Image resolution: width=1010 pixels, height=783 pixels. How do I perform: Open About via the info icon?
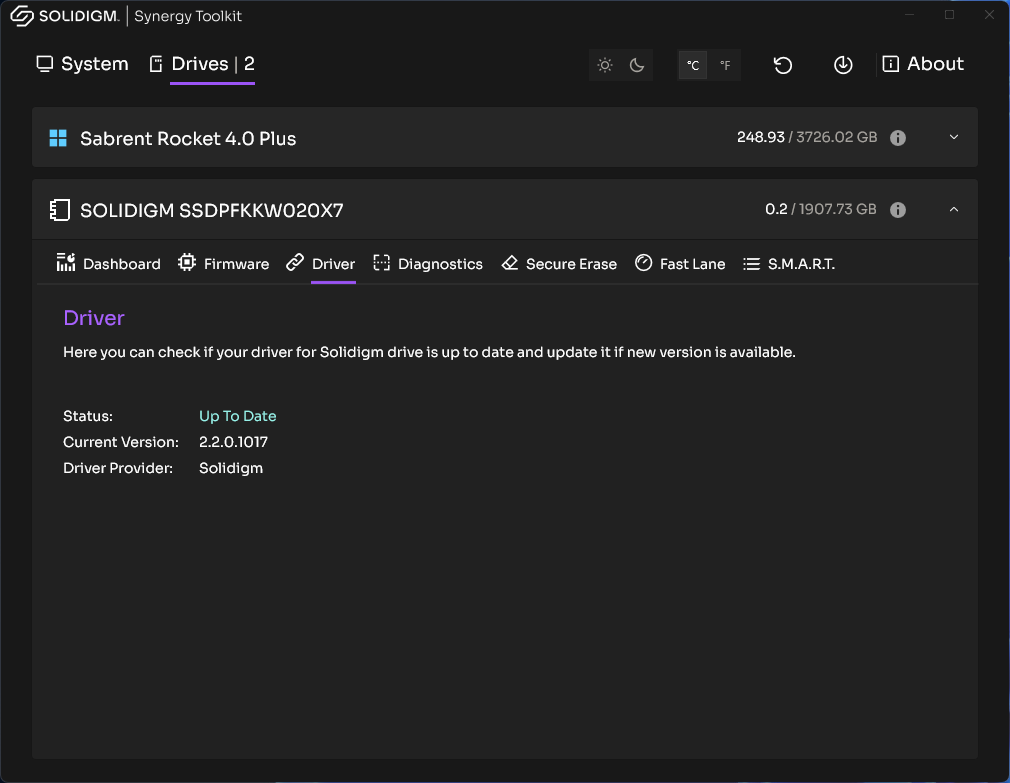(x=890, y=64)
